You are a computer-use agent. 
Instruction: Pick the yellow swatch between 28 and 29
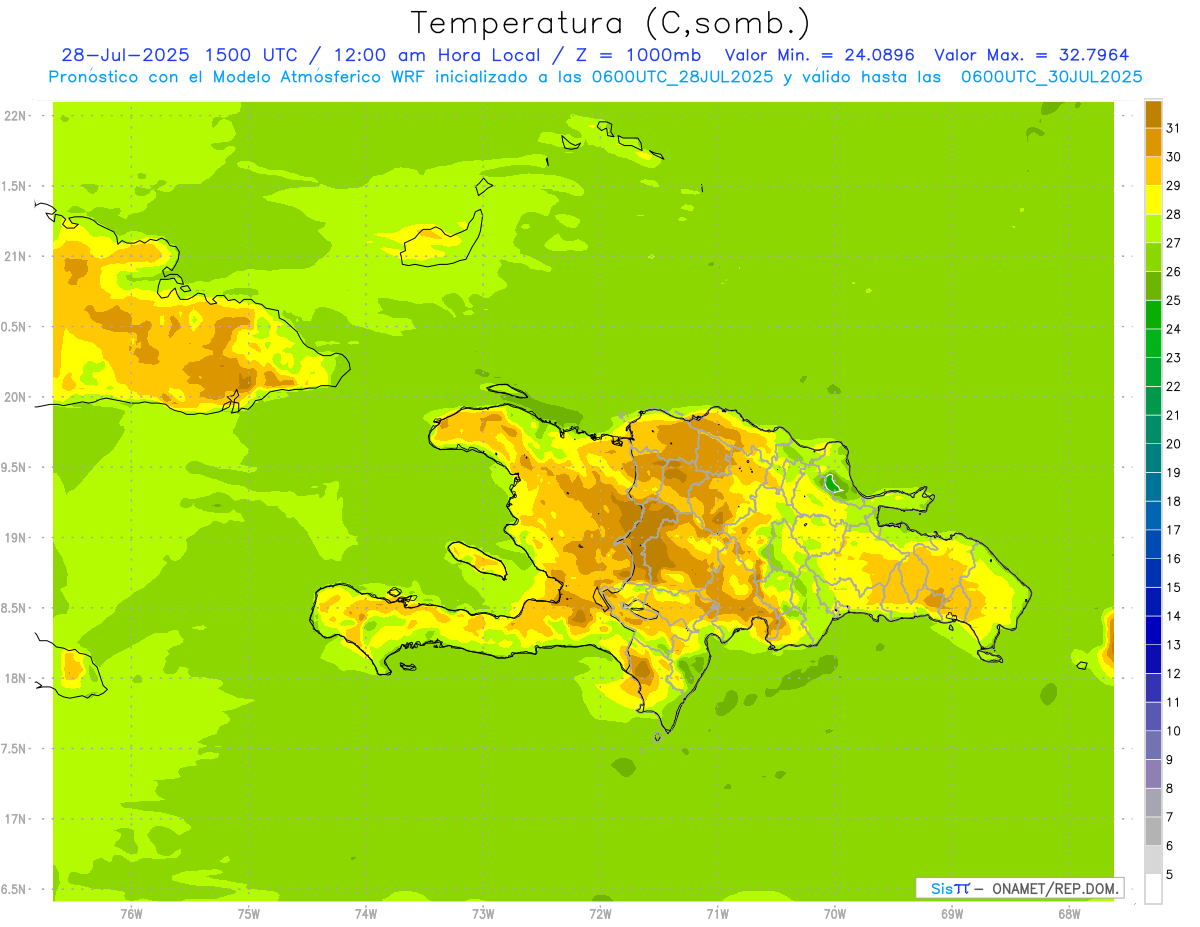point(1153,199)
